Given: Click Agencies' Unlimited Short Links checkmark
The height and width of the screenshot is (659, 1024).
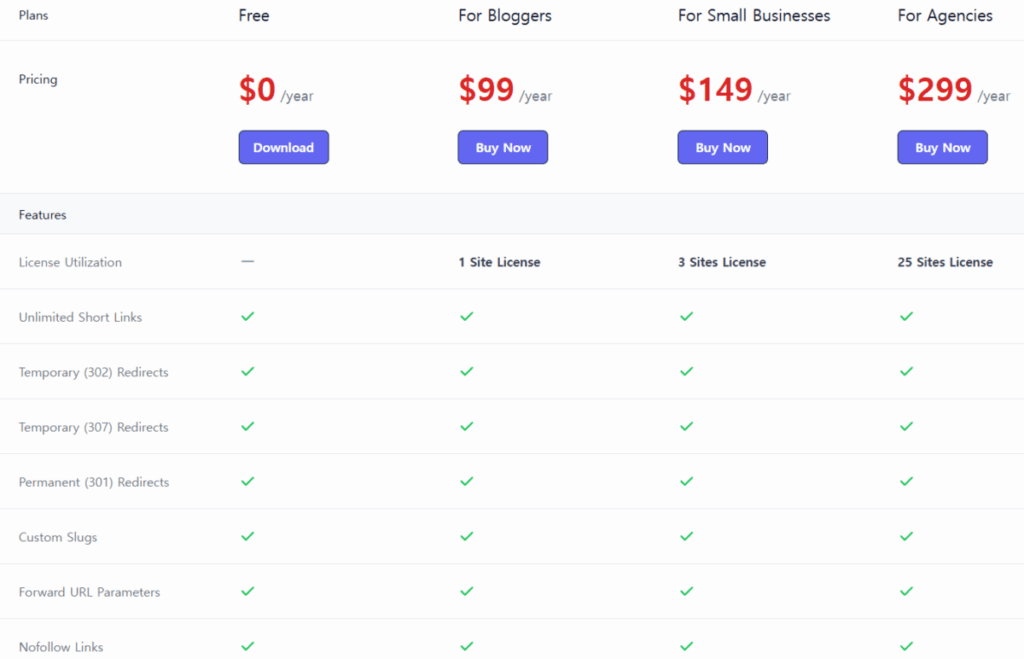Looking at the screenshot, I should coord(906,316).
